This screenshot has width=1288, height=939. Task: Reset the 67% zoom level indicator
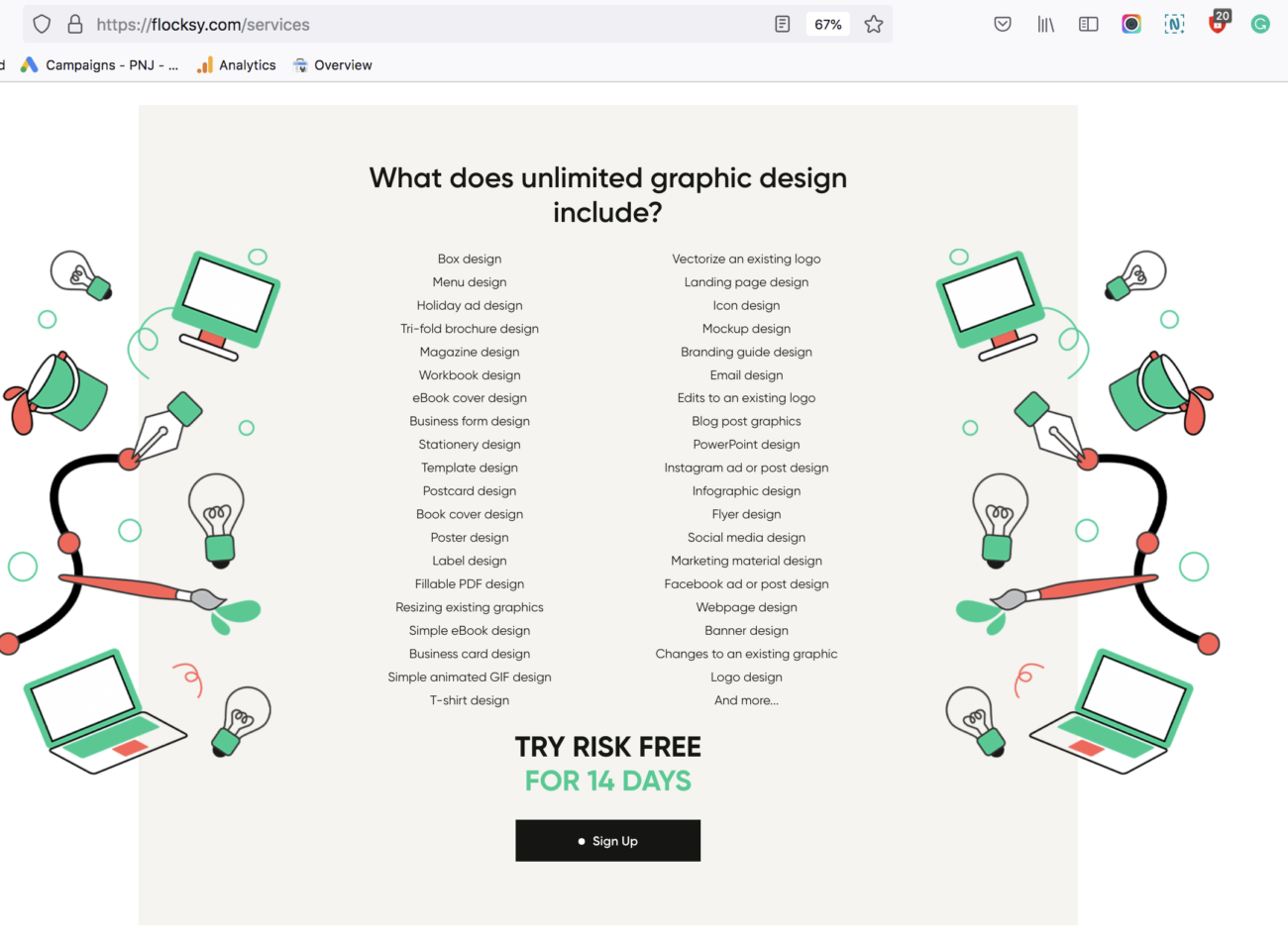point(828,24)
